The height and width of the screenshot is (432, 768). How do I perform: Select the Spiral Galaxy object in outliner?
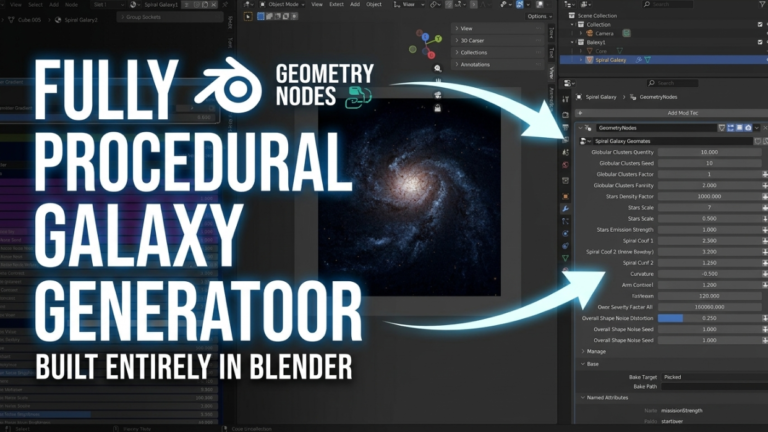click(610, 60)
